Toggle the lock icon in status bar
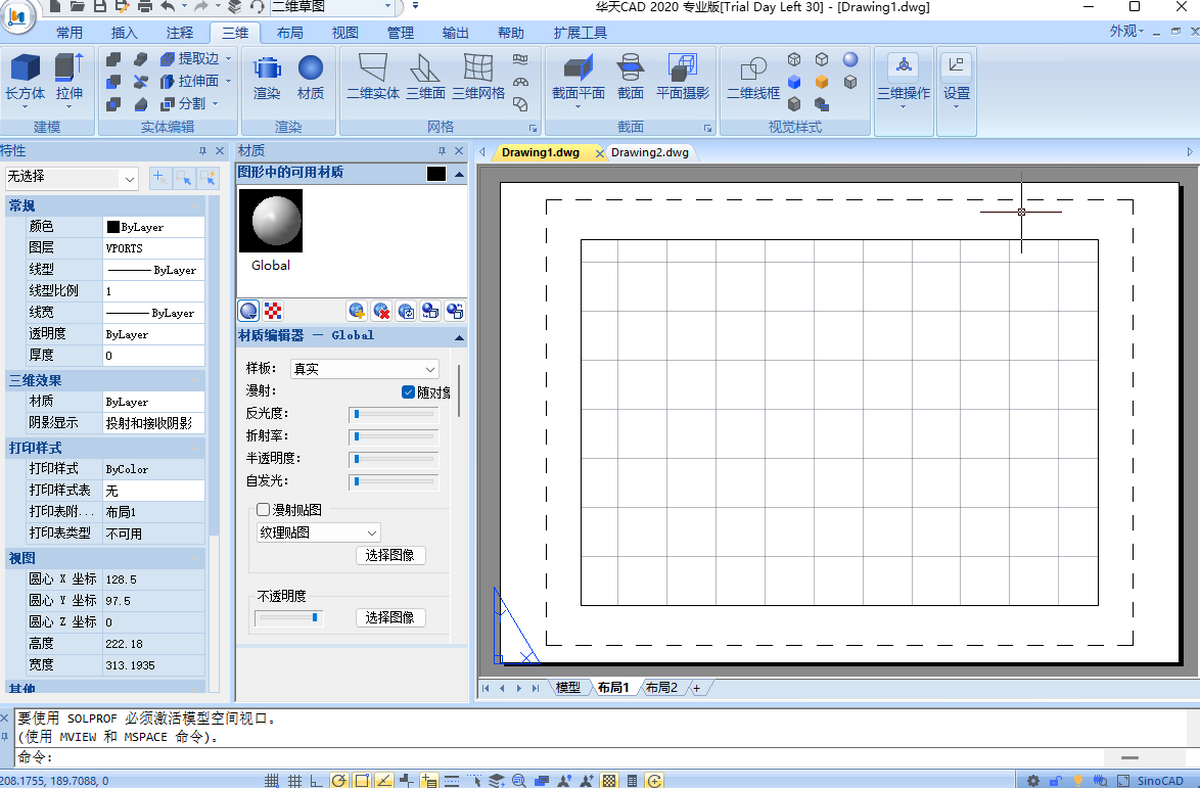The width and height of the screenshot is (1200, 788). point(1055,780)
